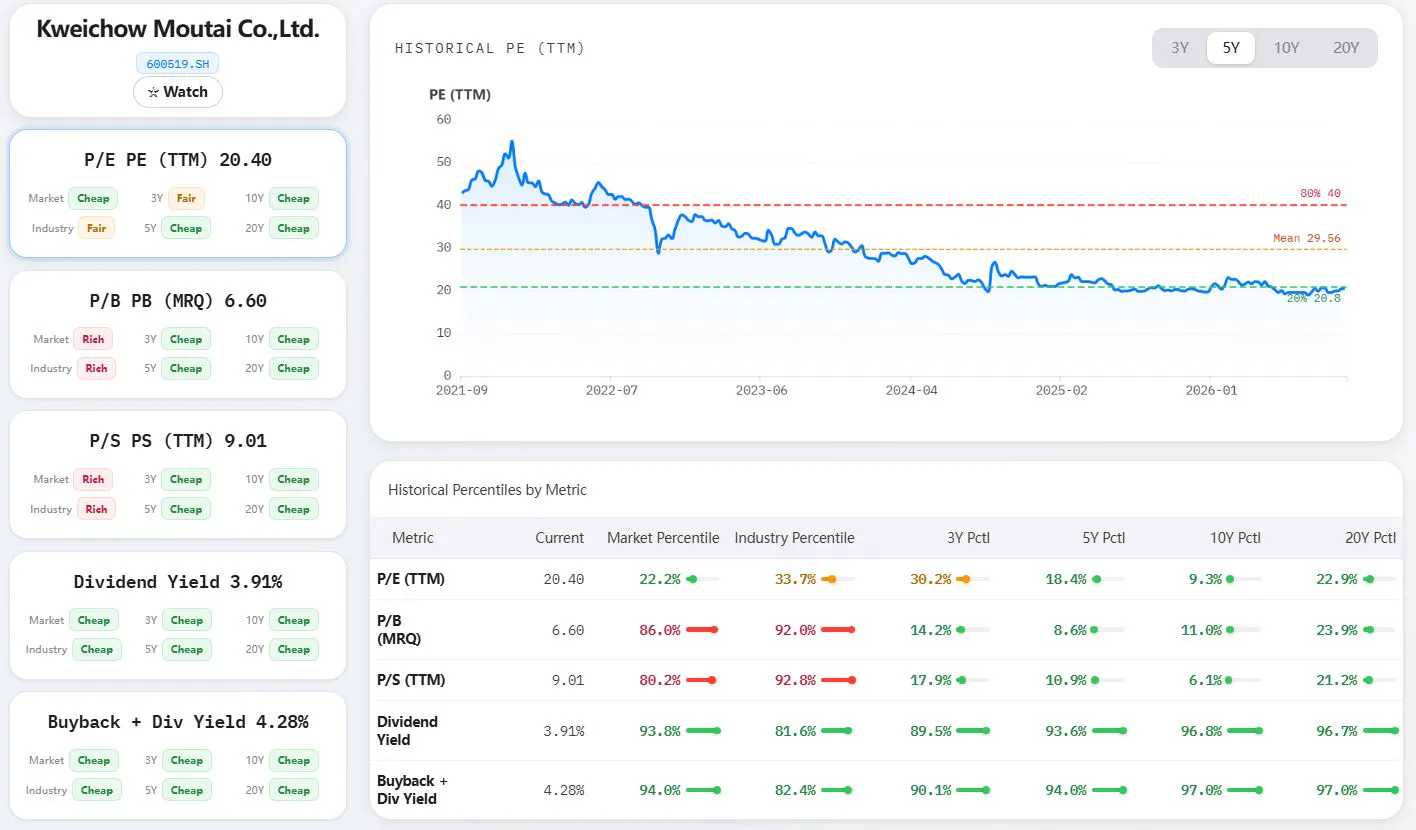This screenshot has width=1416, height=830.
Task: Choose the P/S PS (TTM) 9.01 card
Action: tap(178, 474)
